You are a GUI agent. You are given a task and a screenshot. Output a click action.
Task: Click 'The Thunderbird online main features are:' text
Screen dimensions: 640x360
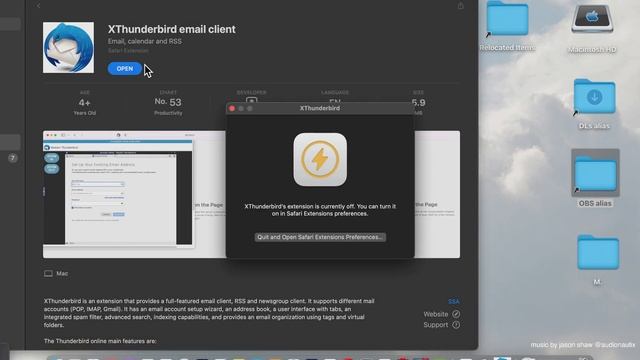pos(100,341)
